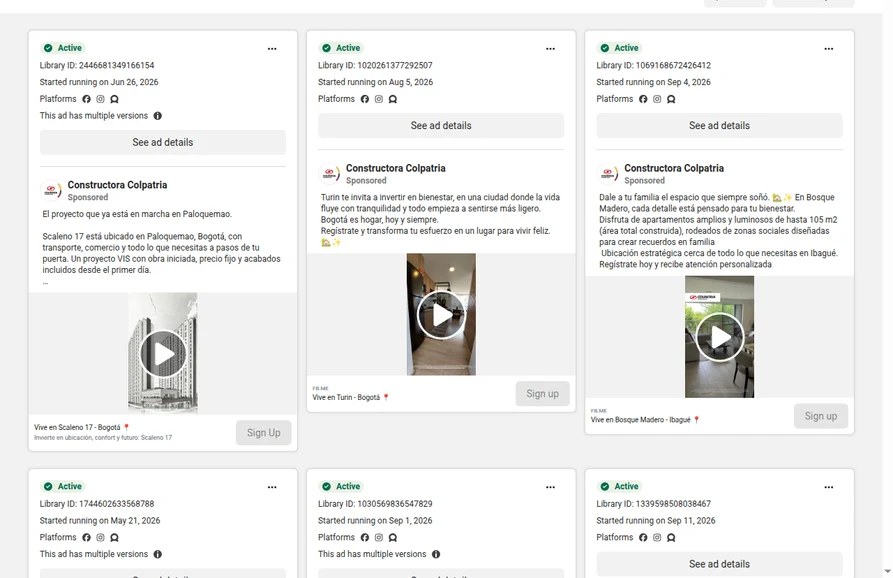Click Audience Network icon in Aug 5 ad
Screen dimensions: 893x578
pos(393,99)
